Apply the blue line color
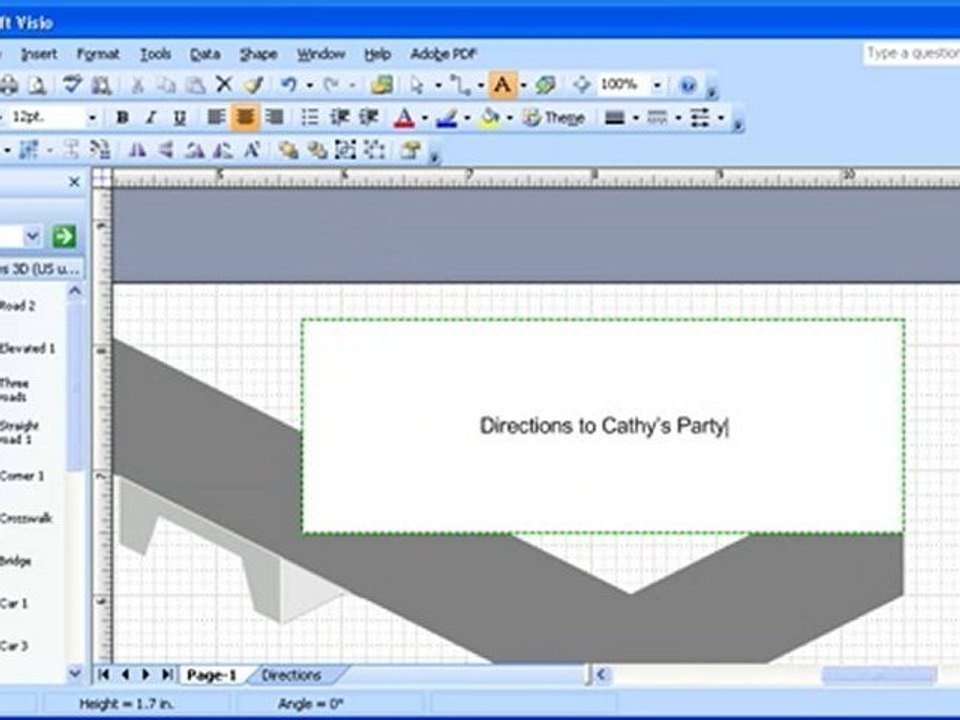The image size is (960, 720). pyautogui.click(x=447, y=117)
